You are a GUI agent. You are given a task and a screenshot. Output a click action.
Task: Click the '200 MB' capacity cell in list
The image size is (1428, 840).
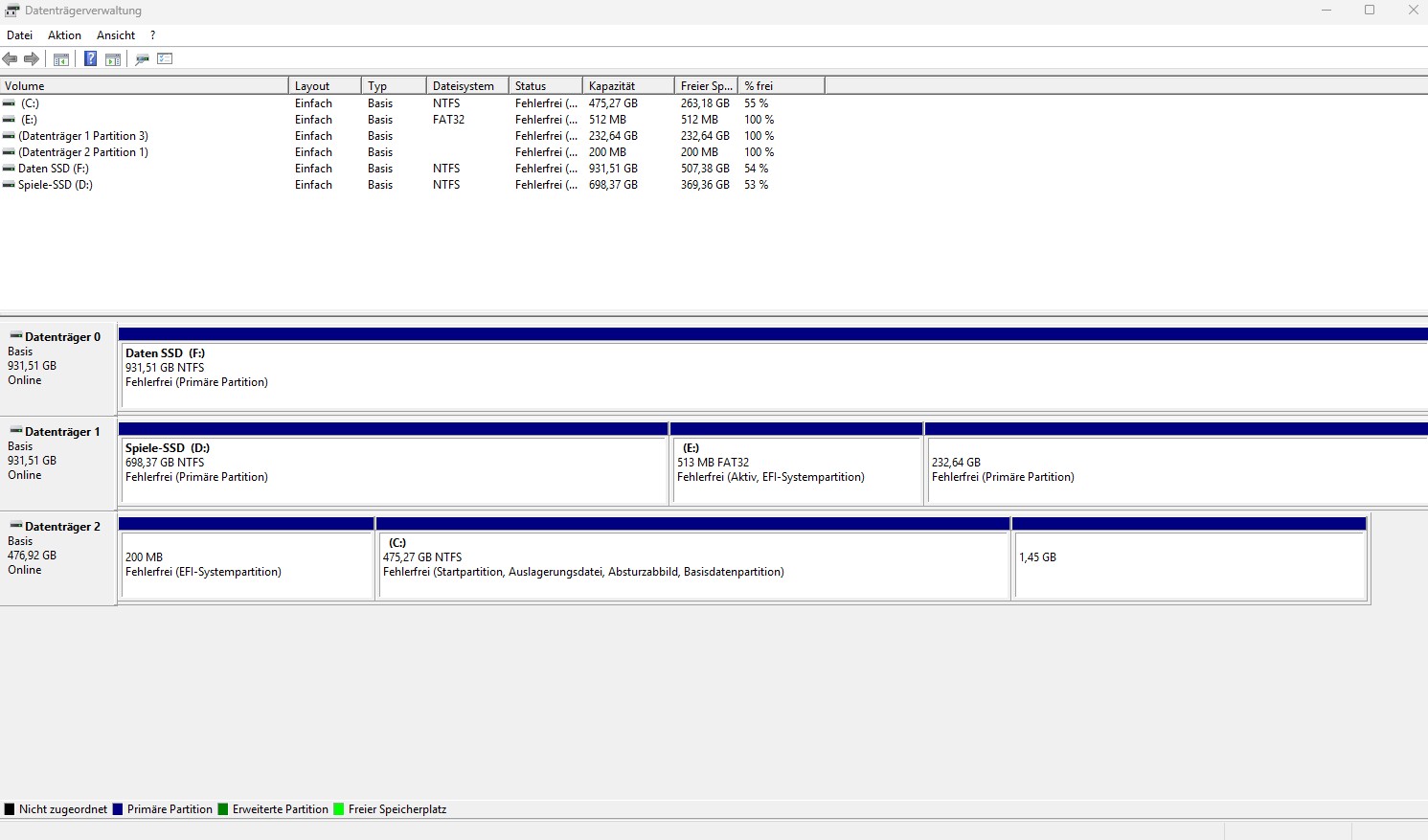607,152
